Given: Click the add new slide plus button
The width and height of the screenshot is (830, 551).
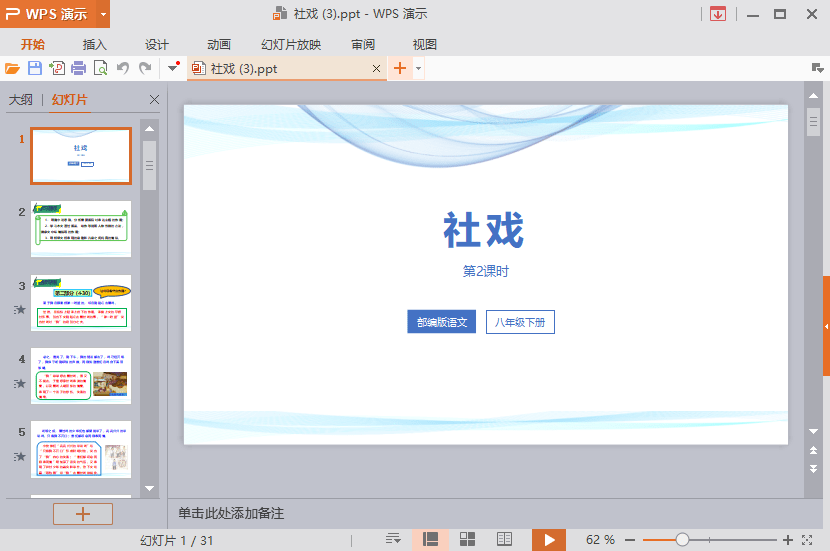Looking at the screenshot, I should 82,514.
